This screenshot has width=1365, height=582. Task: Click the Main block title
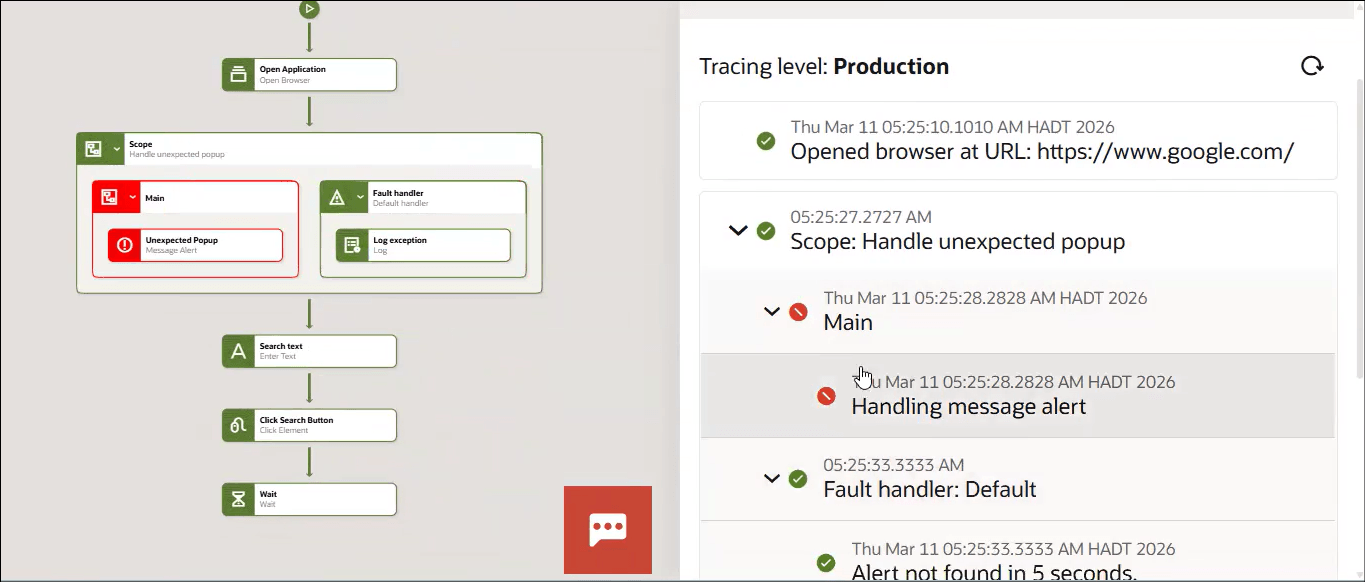[155, 198]
